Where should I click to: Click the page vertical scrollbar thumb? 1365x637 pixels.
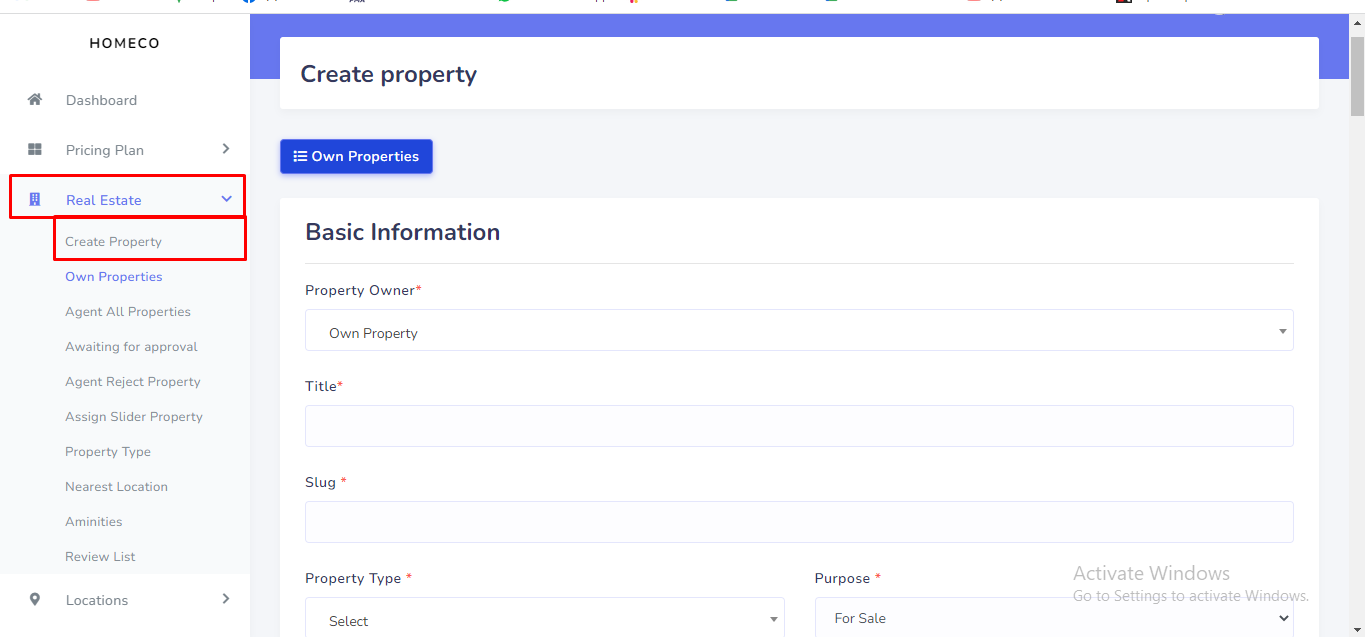(1357, 75)
